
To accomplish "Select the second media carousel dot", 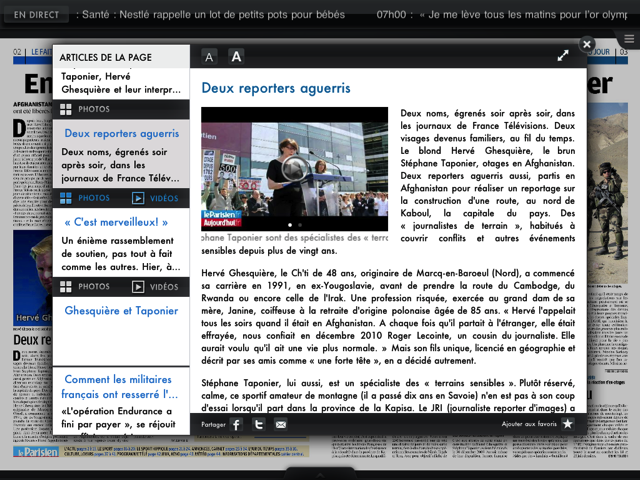I will point(300,225).
